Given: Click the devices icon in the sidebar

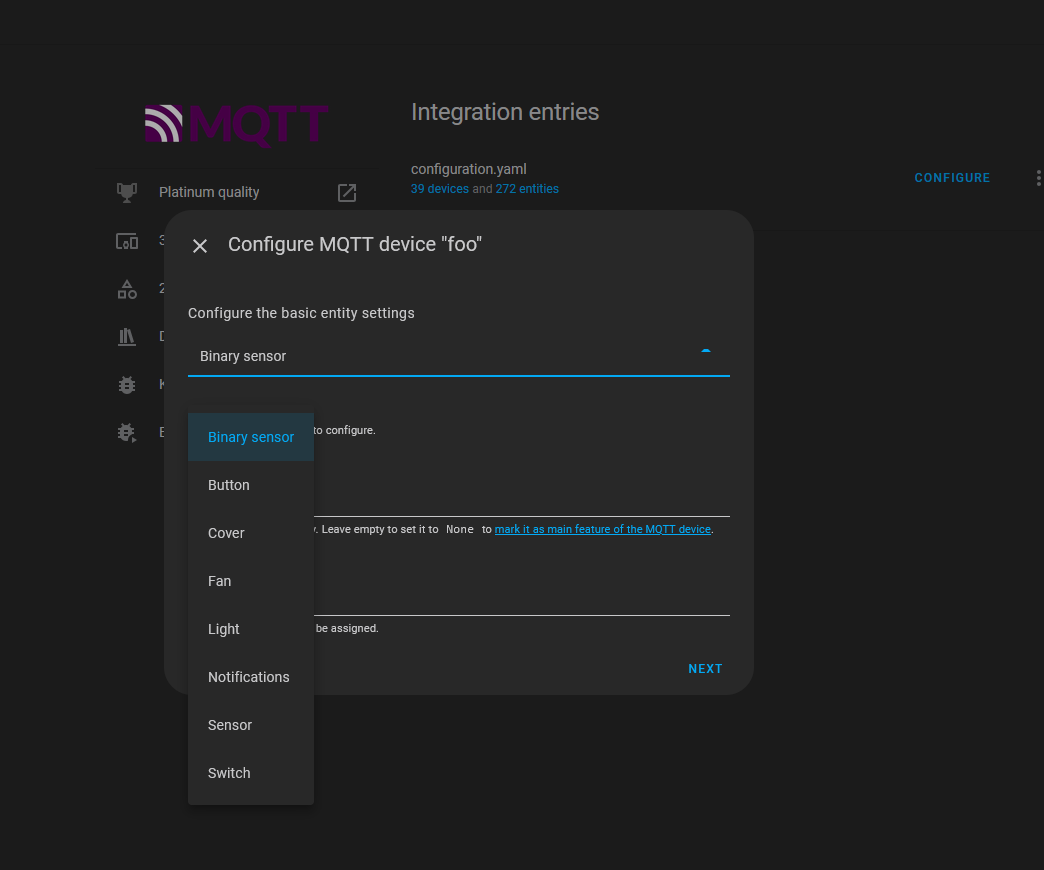Looking at the screenshot, I should point(127,240).
